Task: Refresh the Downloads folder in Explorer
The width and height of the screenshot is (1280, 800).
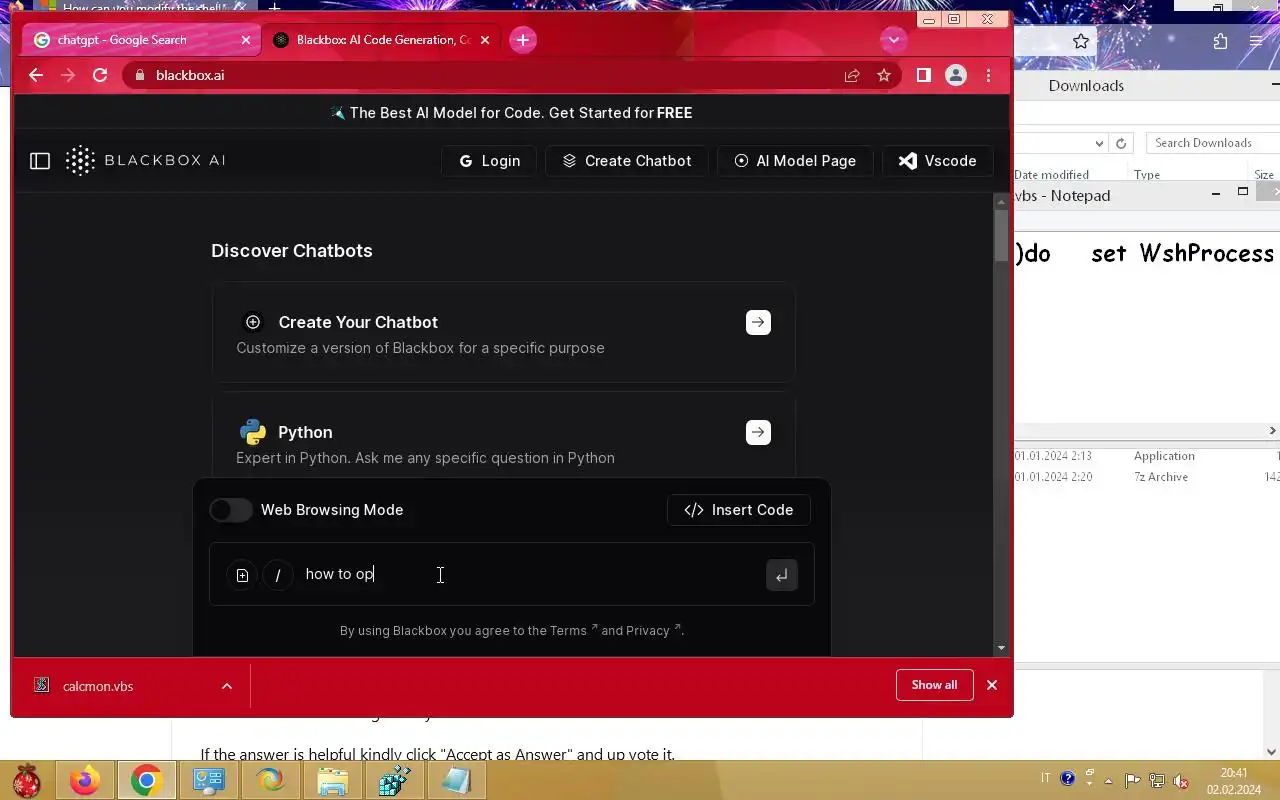Action: click(1121, 143)
